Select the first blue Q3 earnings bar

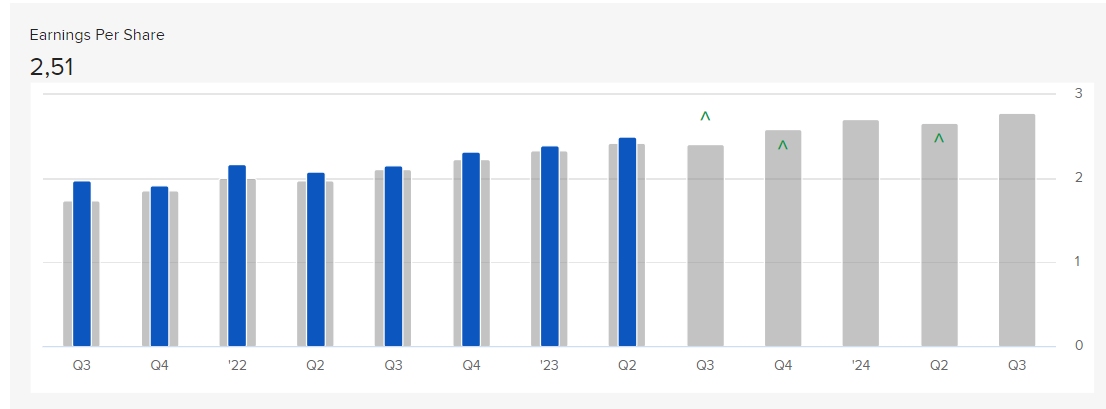(x=82, y=264)
